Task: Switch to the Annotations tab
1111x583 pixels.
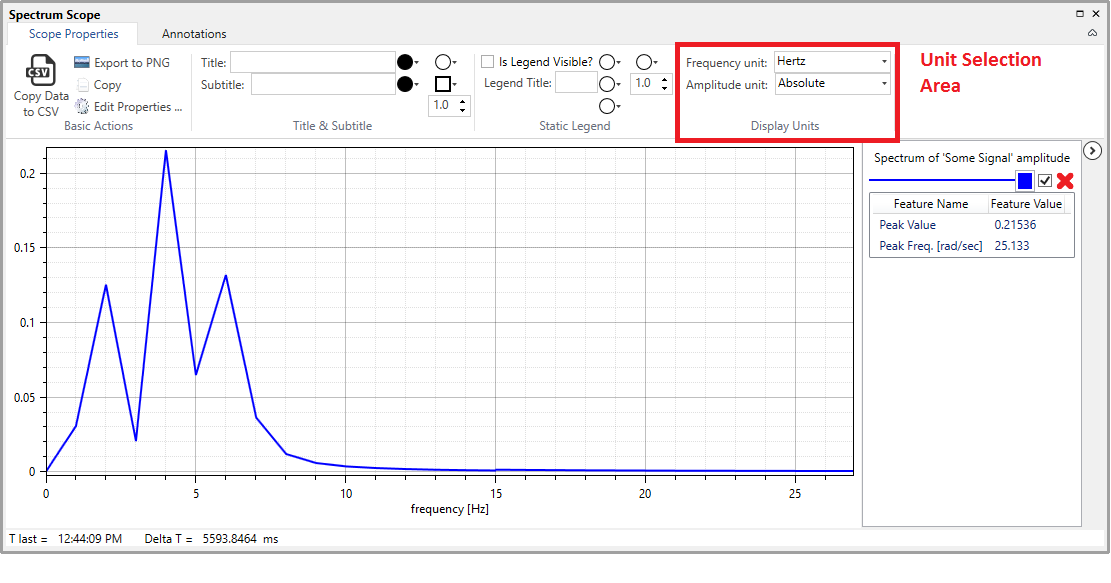Action: coord(194,34)
